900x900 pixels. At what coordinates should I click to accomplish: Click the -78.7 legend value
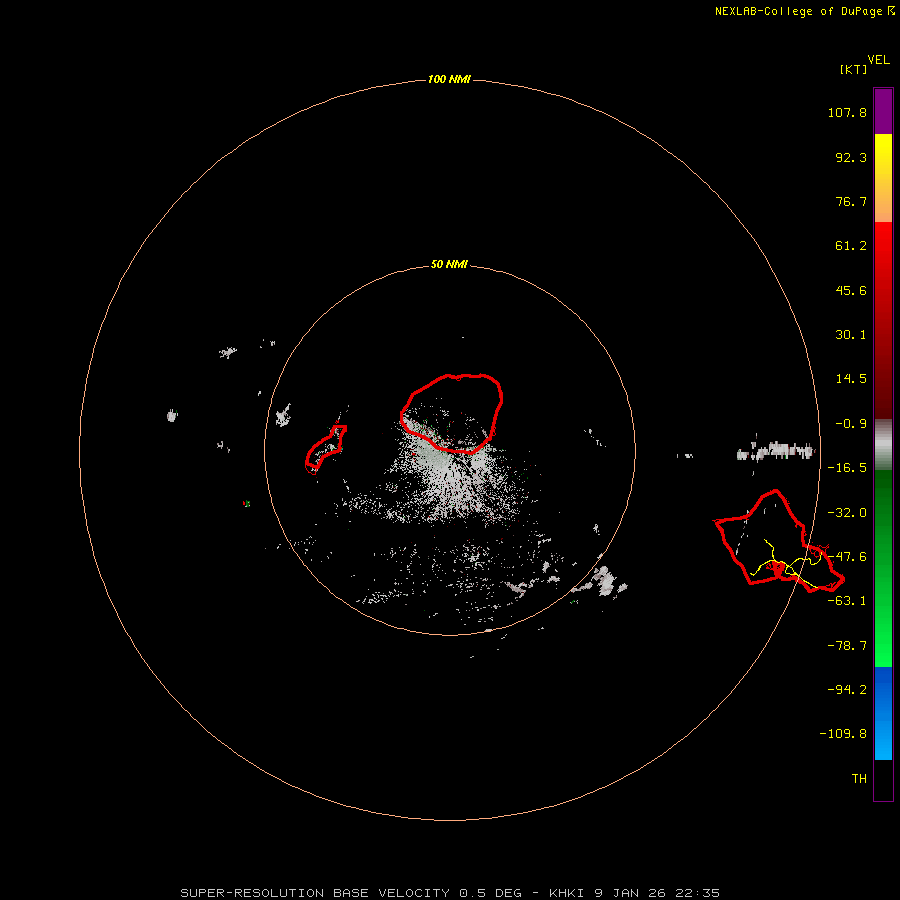click(x=847, y=646)
